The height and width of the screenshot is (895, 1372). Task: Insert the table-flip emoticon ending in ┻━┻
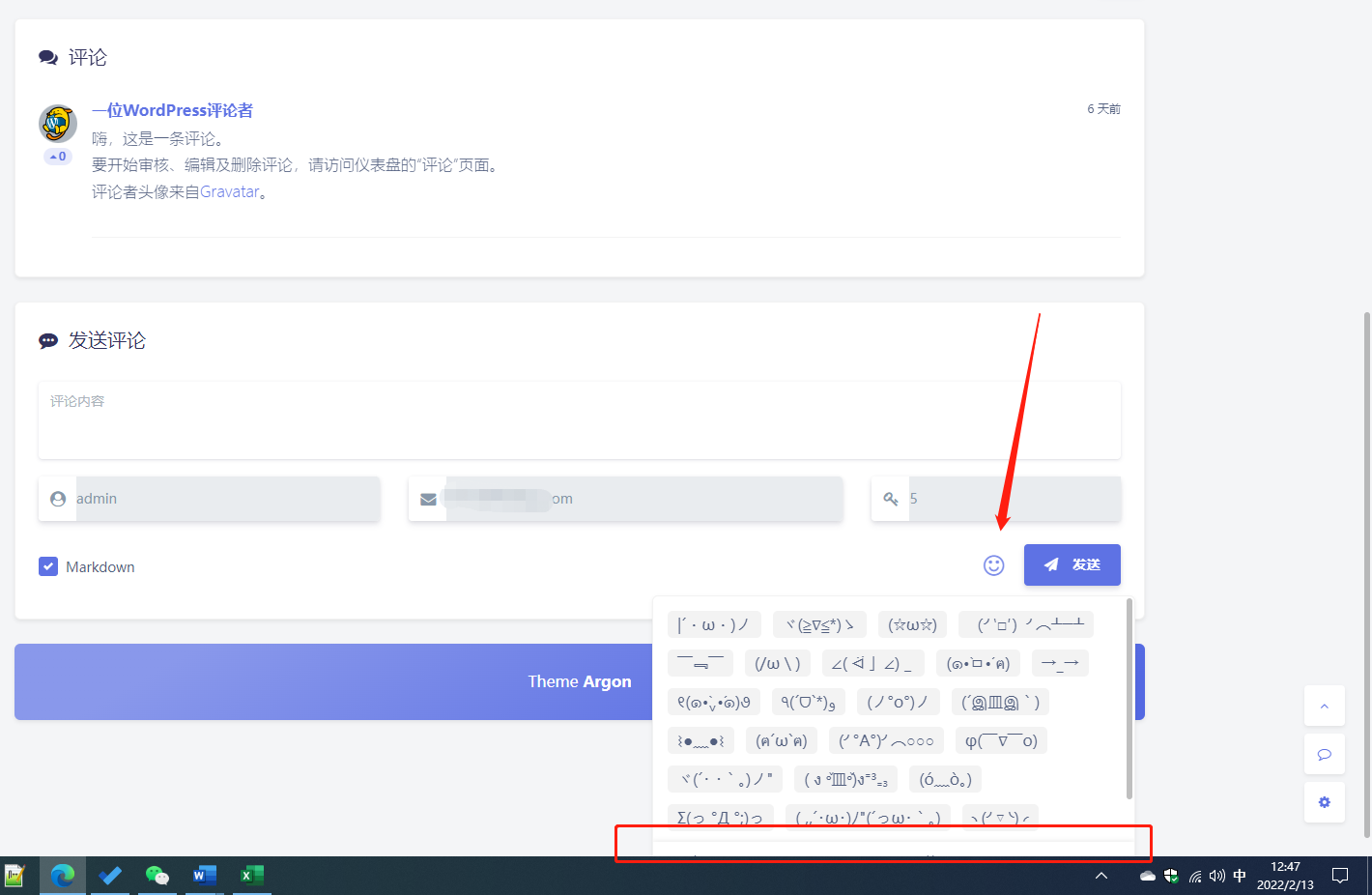(x=1026, y=624)
